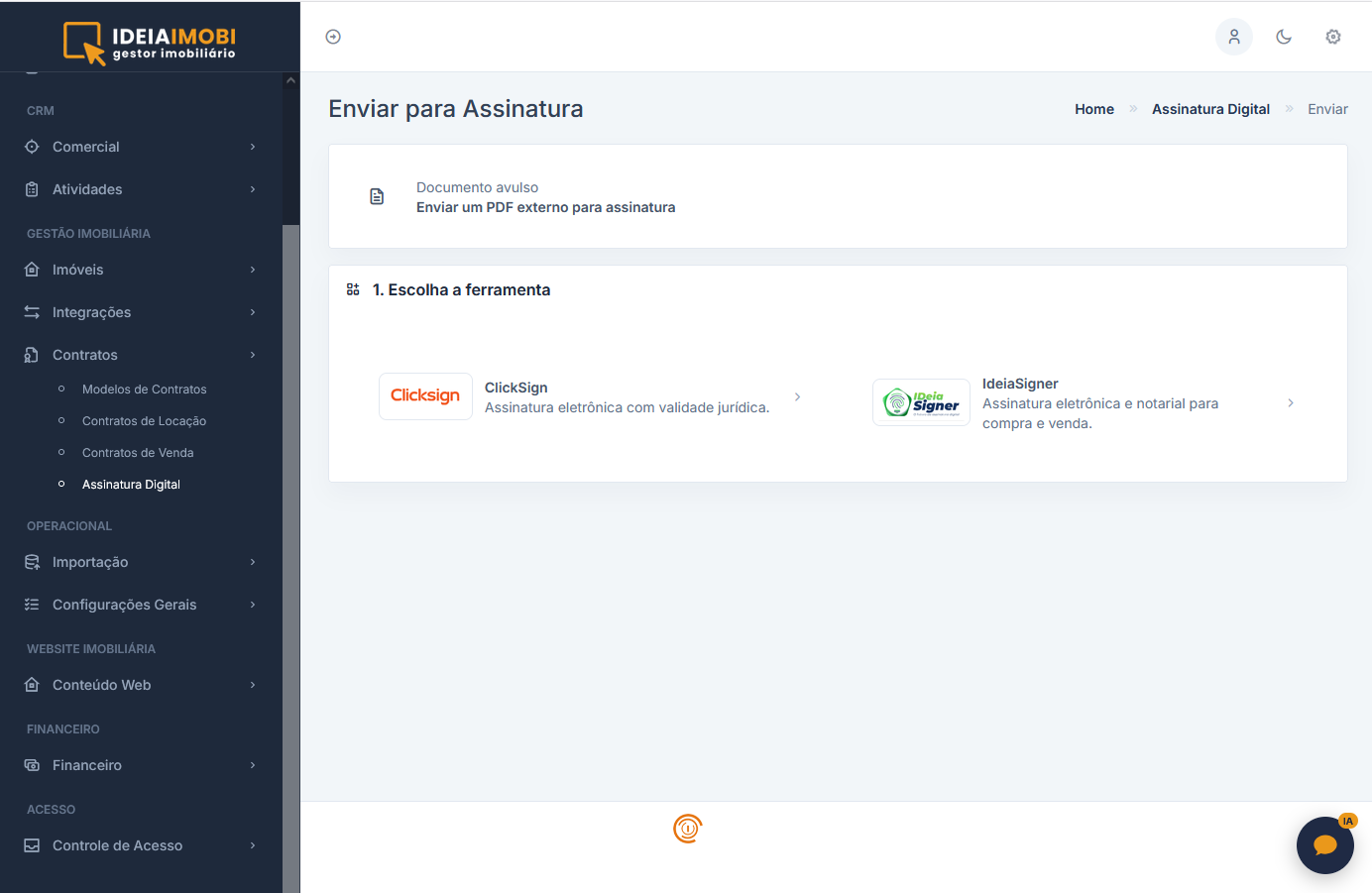Click the Contratos document icon
Screen dimensions: 1372x893
32,355
